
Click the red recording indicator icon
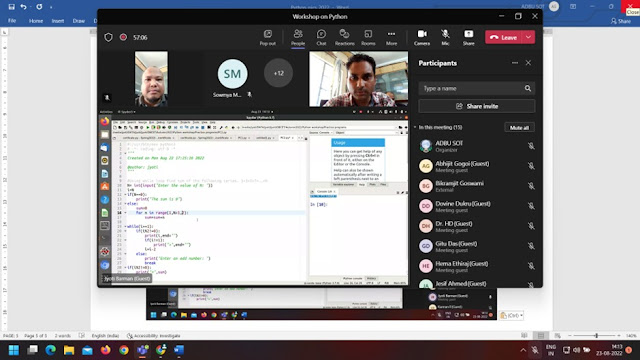(x=123, y=37)
